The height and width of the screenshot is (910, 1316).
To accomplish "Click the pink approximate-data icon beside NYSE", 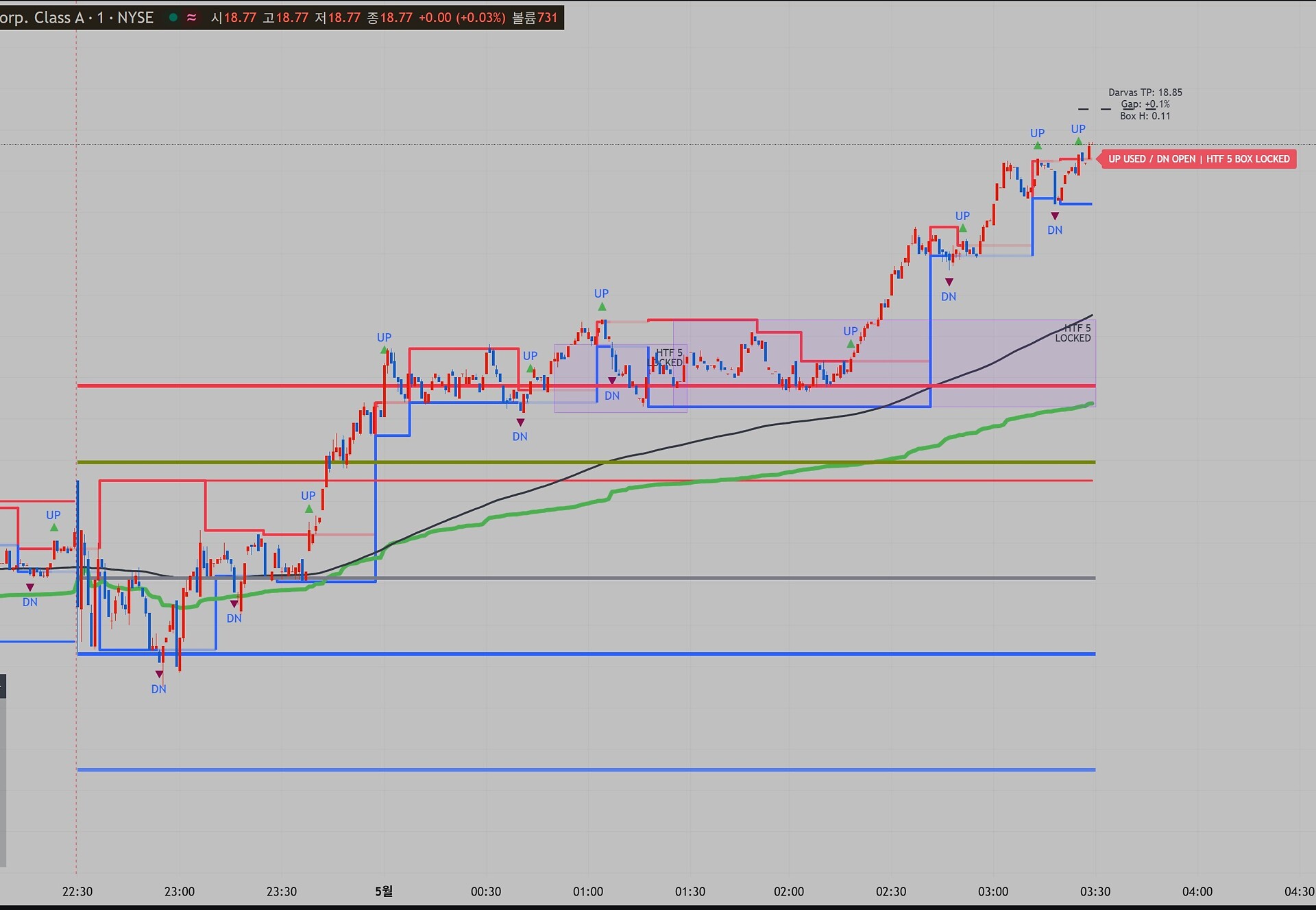I will tap(192, 17).
